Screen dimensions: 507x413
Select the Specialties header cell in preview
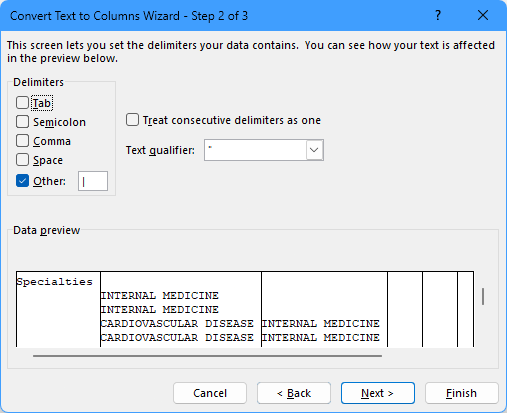click(55, 282)
